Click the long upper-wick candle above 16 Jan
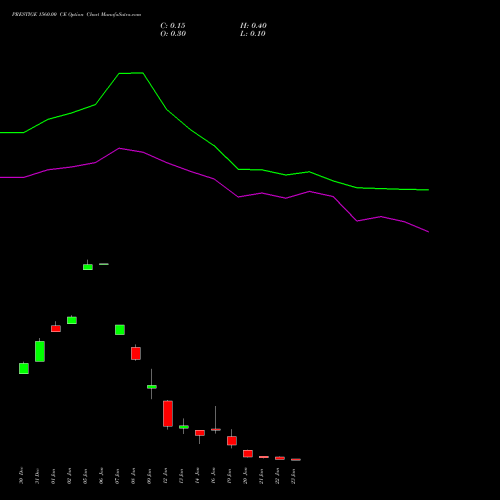The height and width of the screenshot is (500, 500). (216, 429)
